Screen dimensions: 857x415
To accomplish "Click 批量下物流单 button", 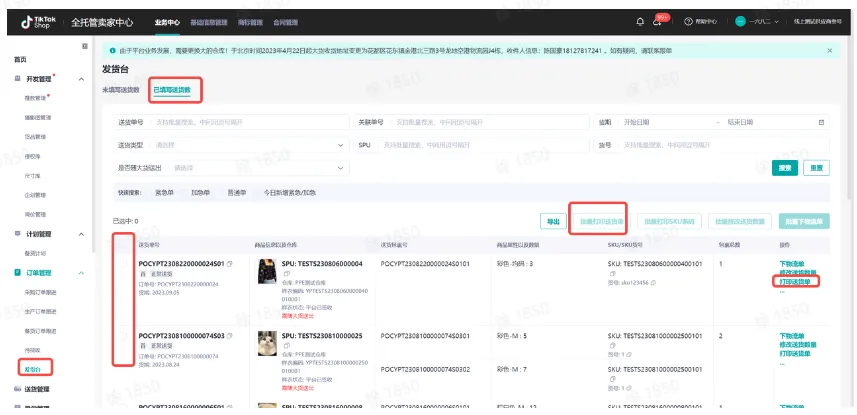I will [804, 221].
